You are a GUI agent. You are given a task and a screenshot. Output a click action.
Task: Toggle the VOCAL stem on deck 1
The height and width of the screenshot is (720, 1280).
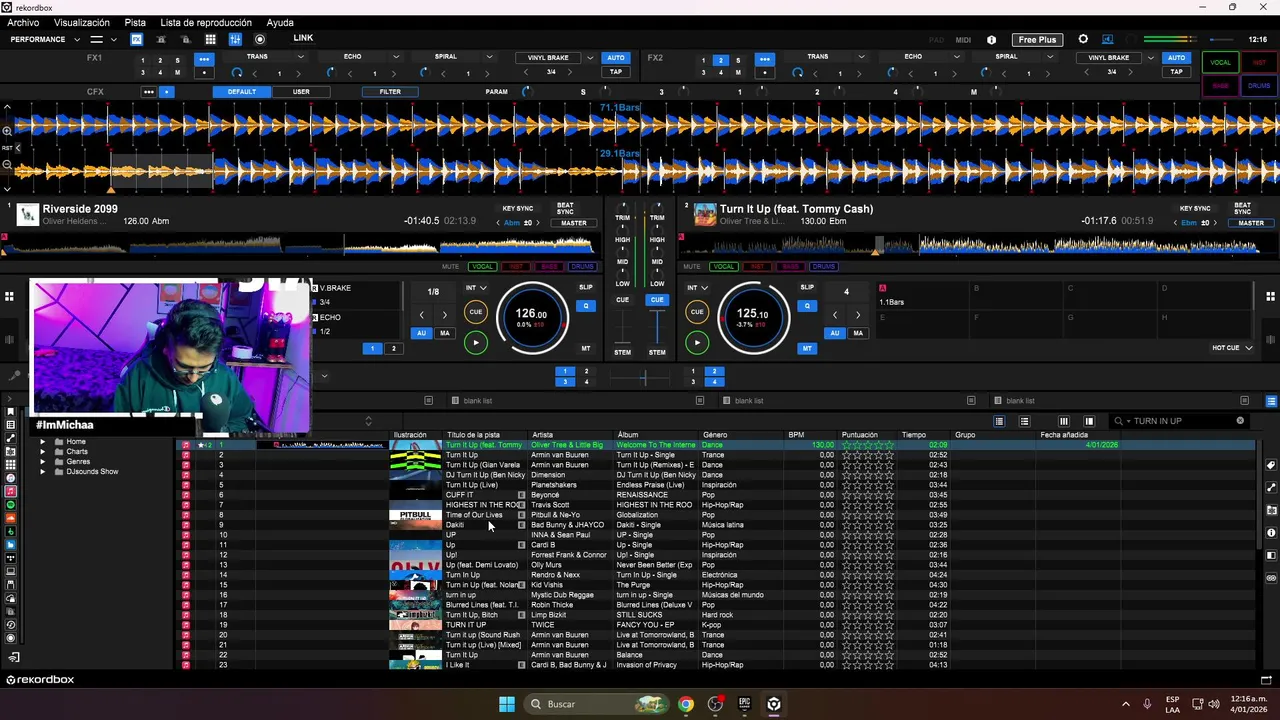click(482, 267)
